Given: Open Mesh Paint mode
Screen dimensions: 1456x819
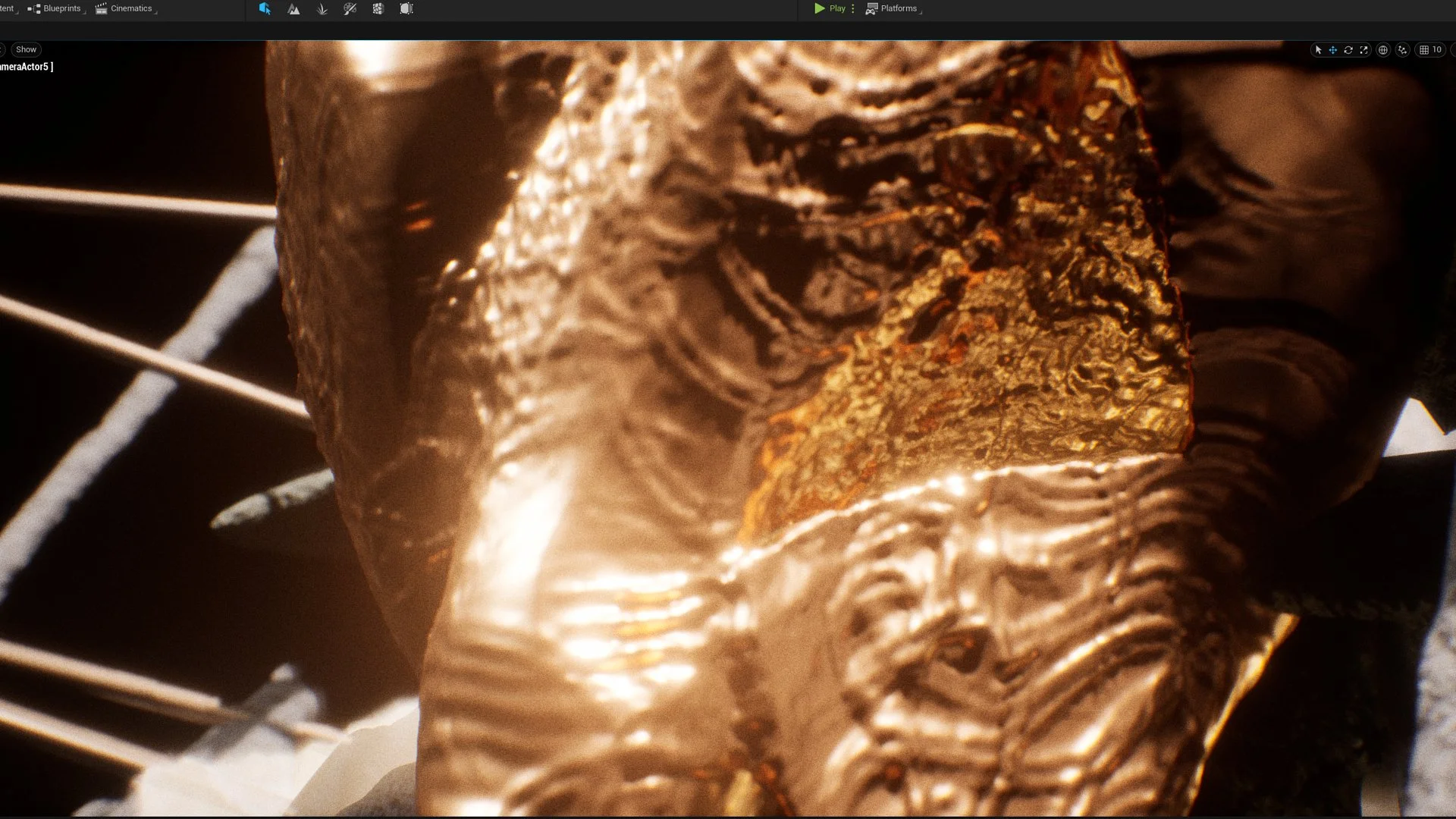Looking at the screenshot, I should pos(350,9).
